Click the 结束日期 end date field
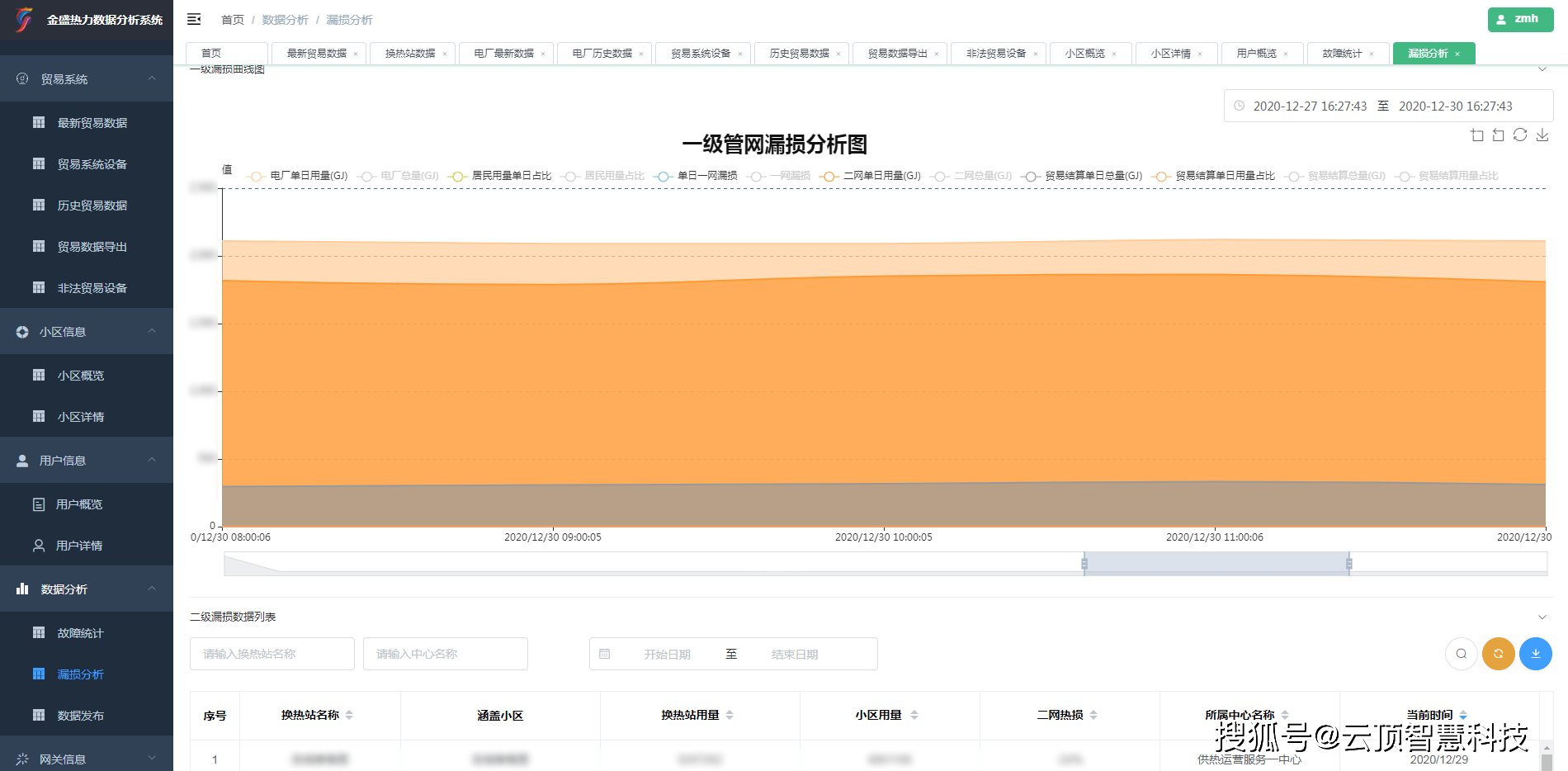The width and height of the screenshot is (1568, 771). coord(795,655)
